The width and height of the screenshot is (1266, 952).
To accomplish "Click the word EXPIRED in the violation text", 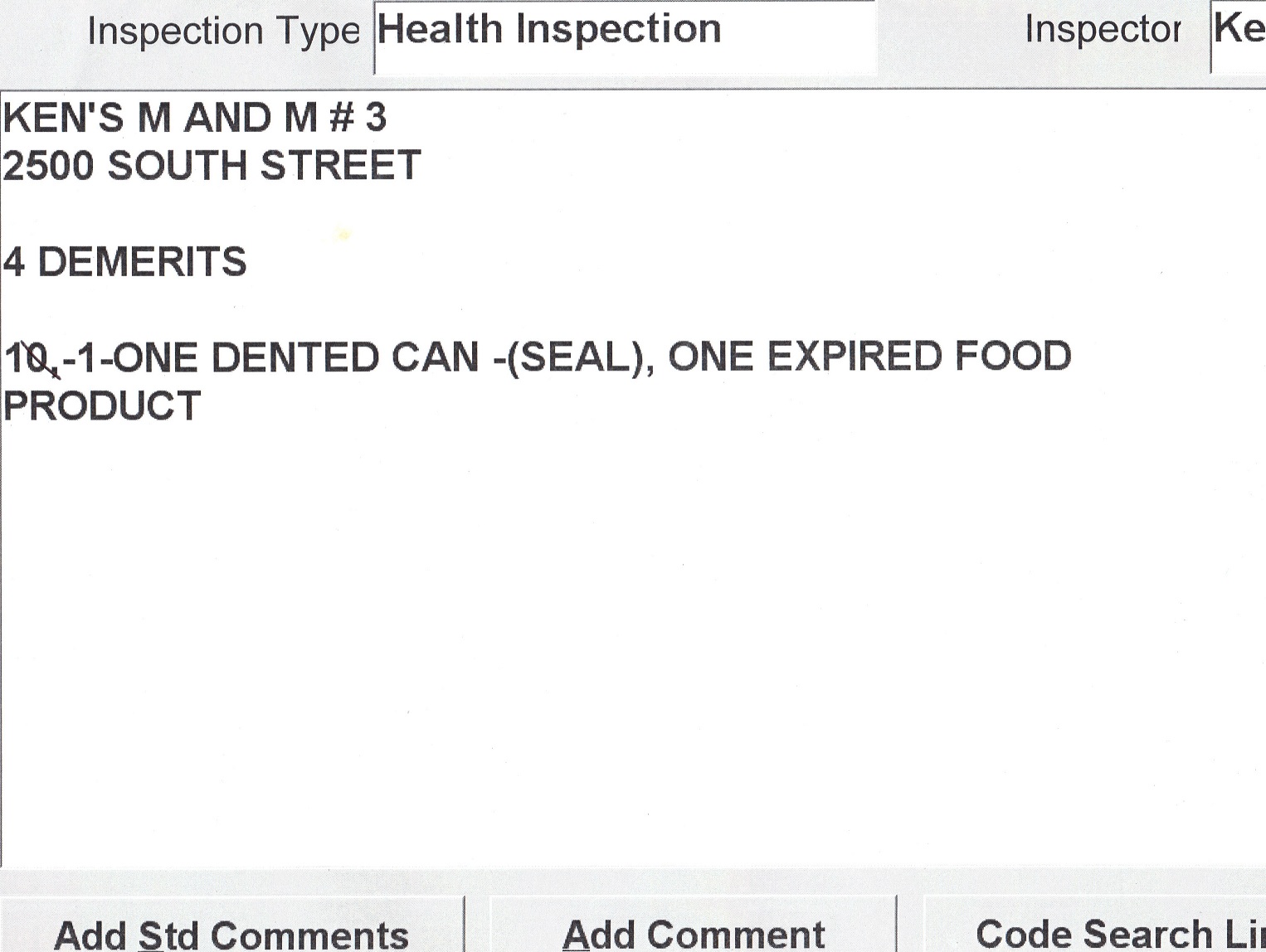I will (854, 357).
